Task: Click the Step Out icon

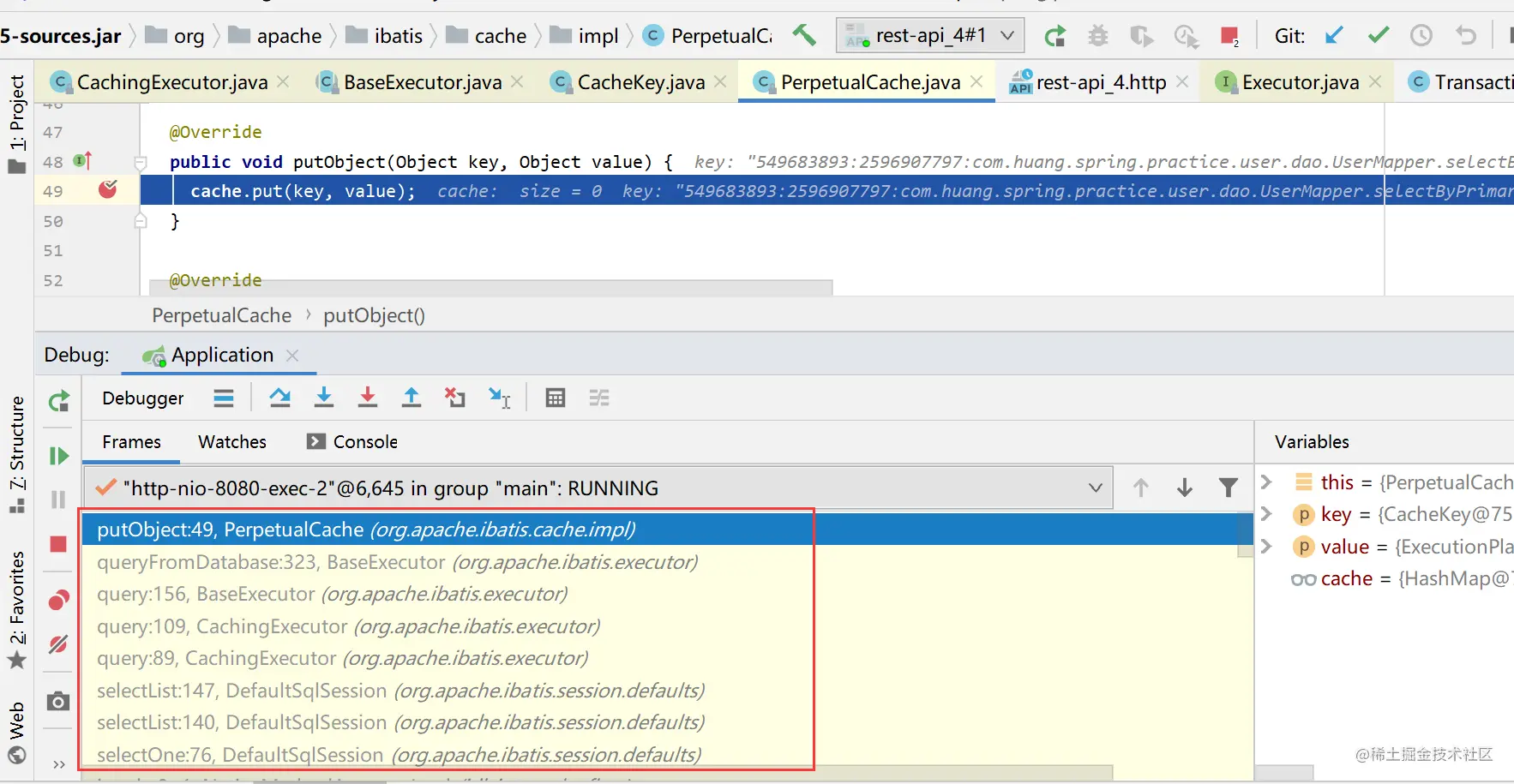Action: 412,398
